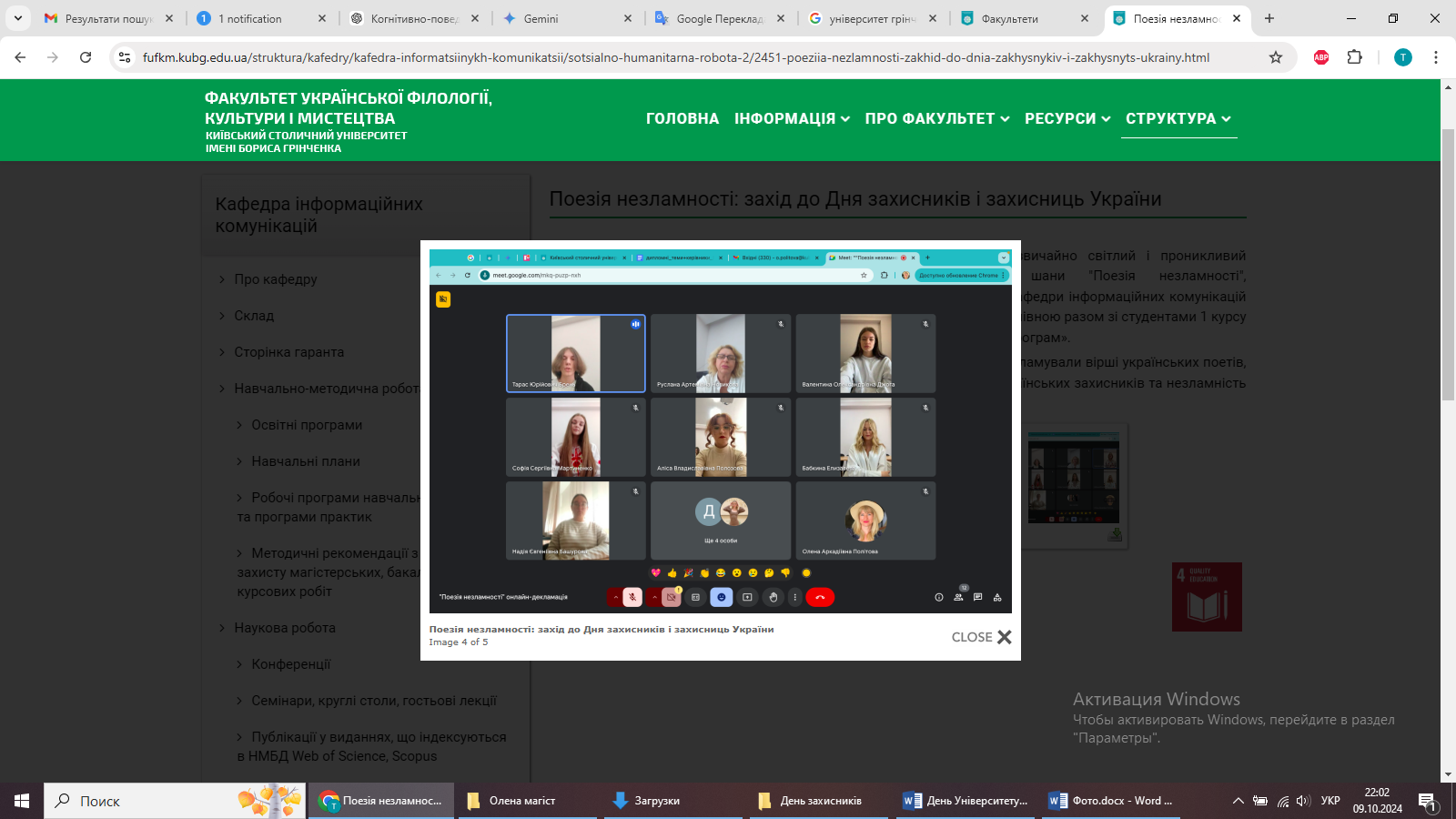Open the Chrome extensions puzzle icon
The width and height of the screenshot is (1456, 819).
click(x=1355, y=57)
